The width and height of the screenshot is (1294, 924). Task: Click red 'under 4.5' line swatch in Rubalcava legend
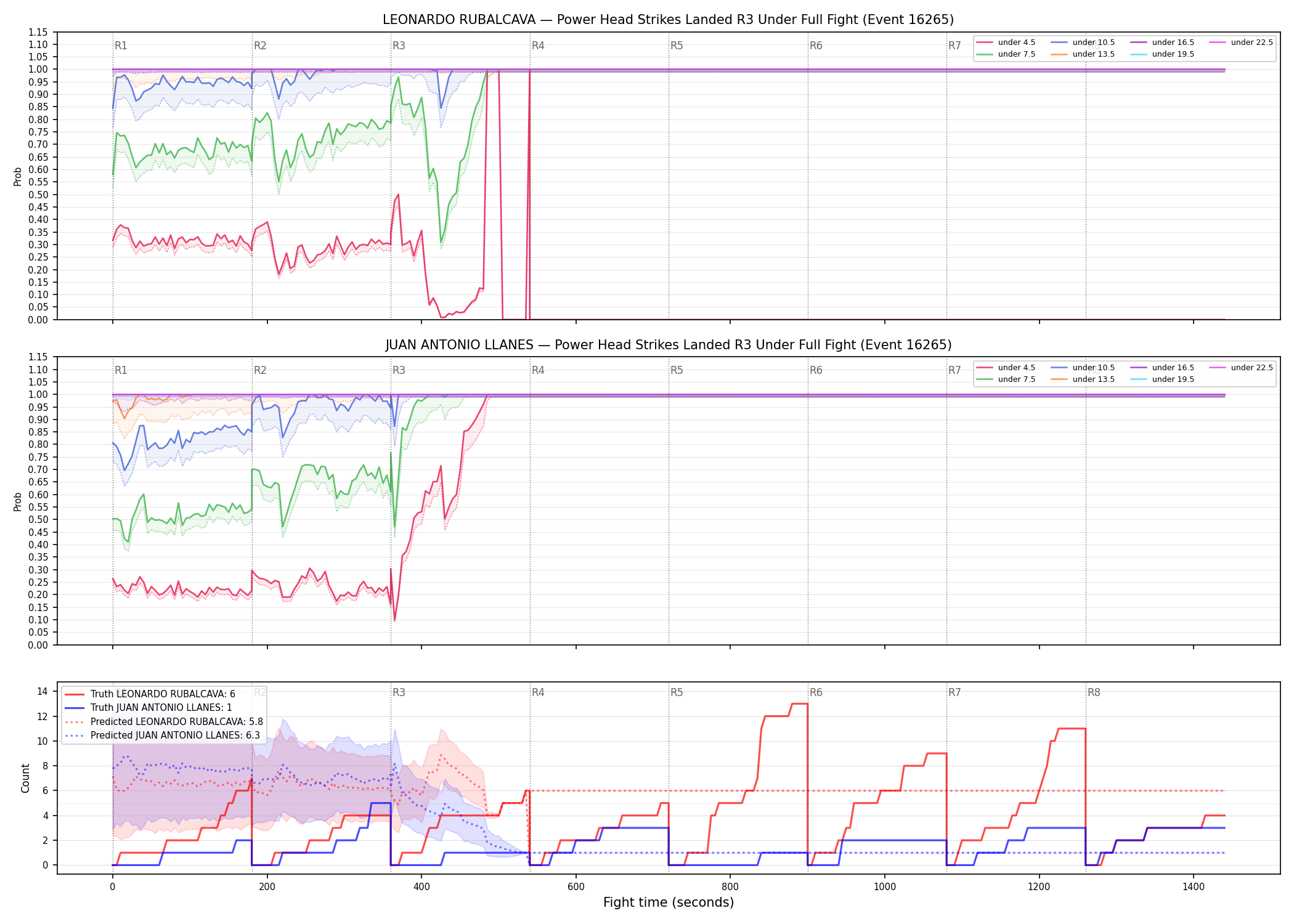[x=985, y=43]
